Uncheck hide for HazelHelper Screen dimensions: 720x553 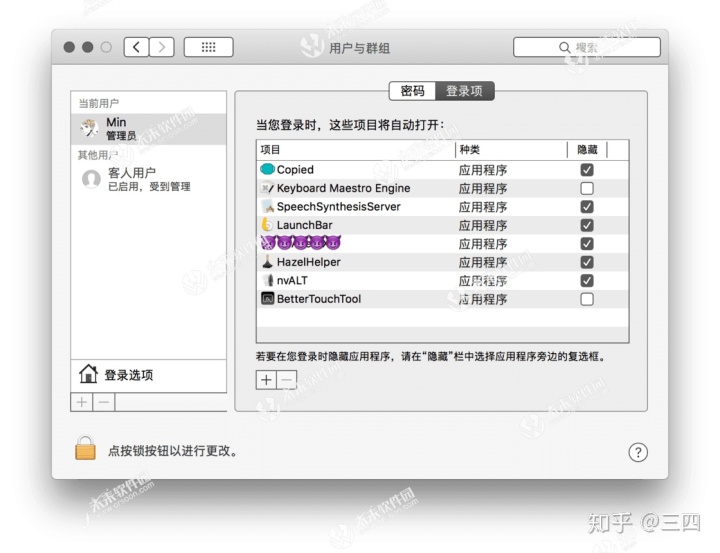[x=587, y=262]
